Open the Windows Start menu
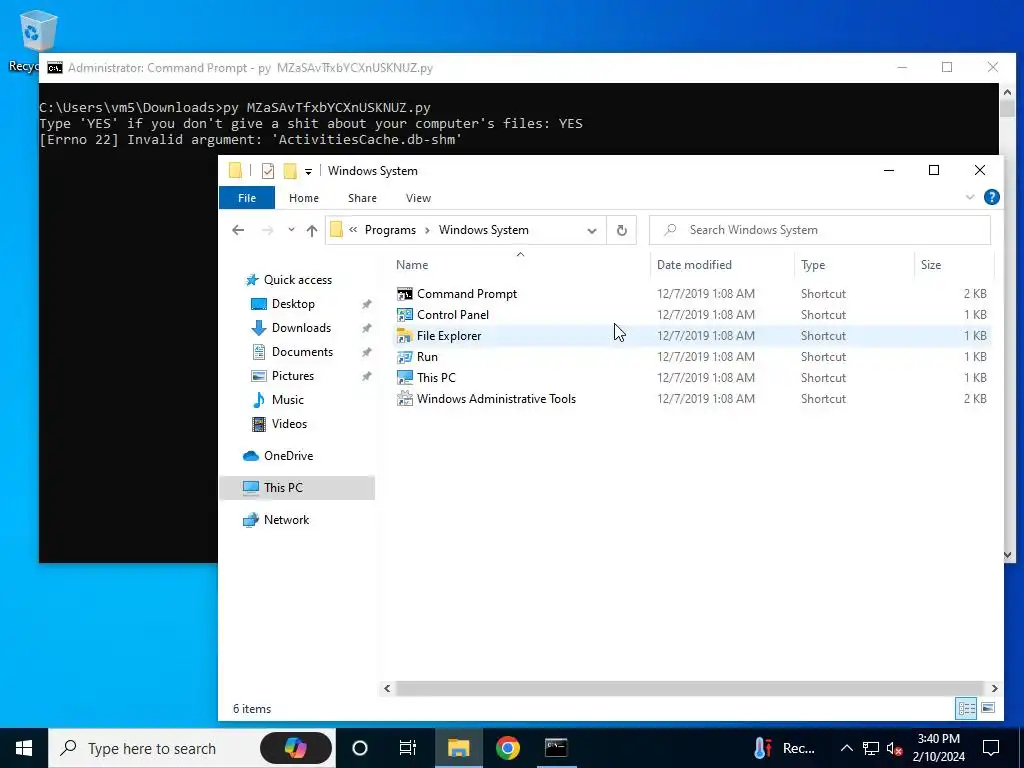This screenshot has width=1024, height=768. tap(24, 748)
